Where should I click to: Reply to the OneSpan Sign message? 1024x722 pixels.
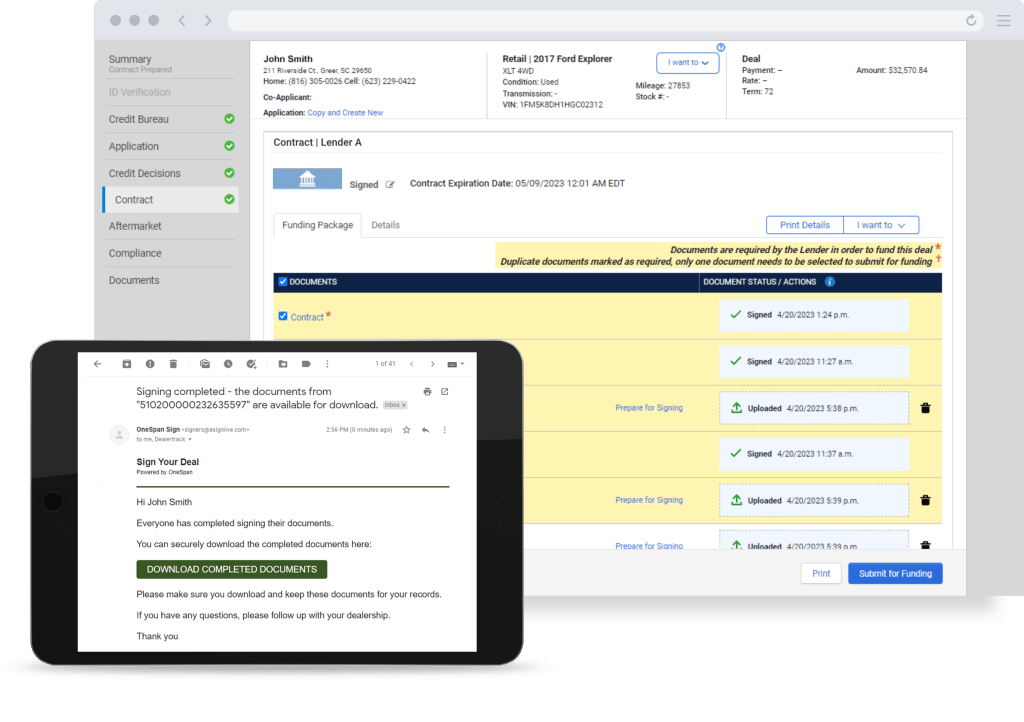(x=426, y=430)
